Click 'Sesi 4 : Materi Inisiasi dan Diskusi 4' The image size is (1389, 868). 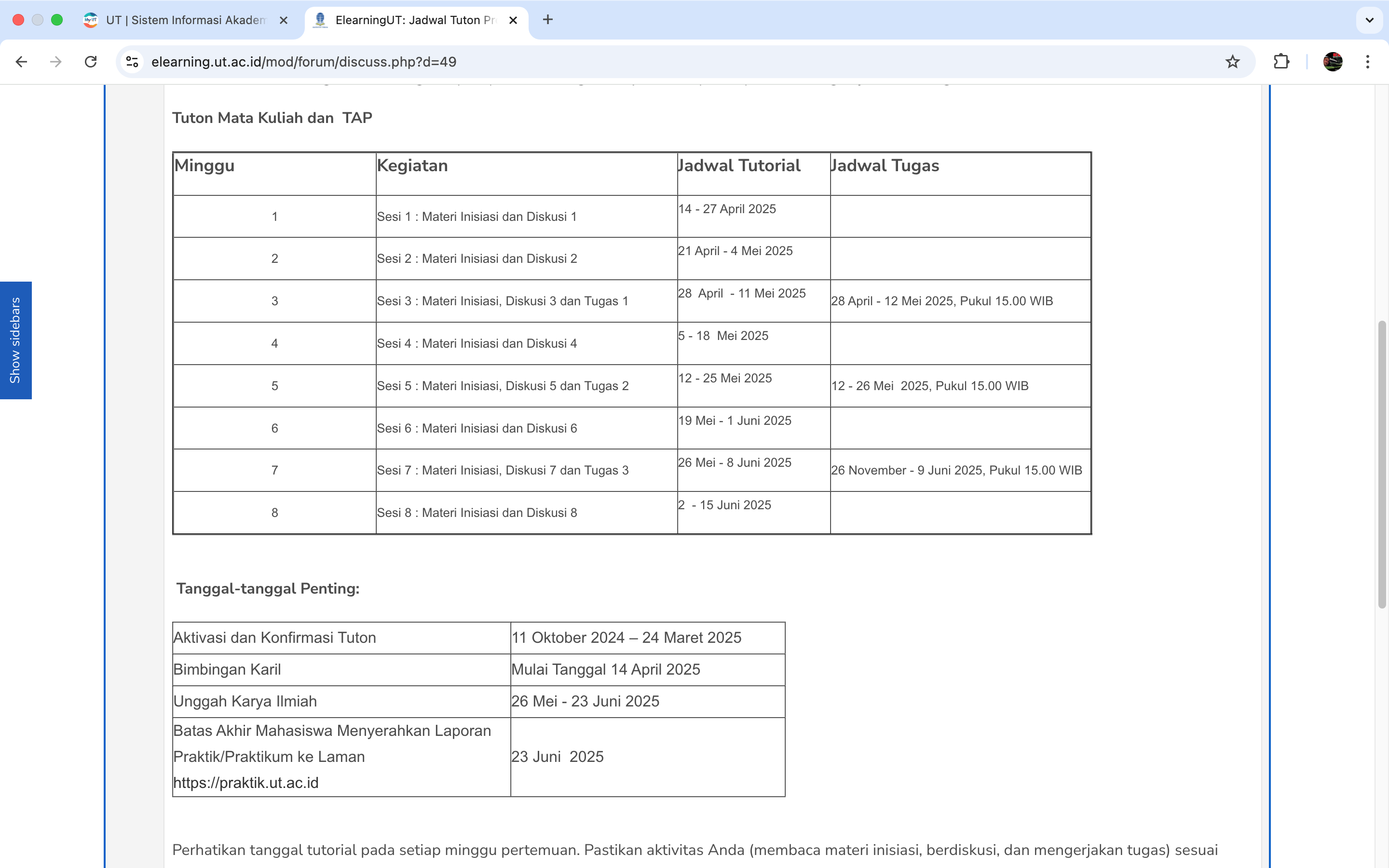477,343
